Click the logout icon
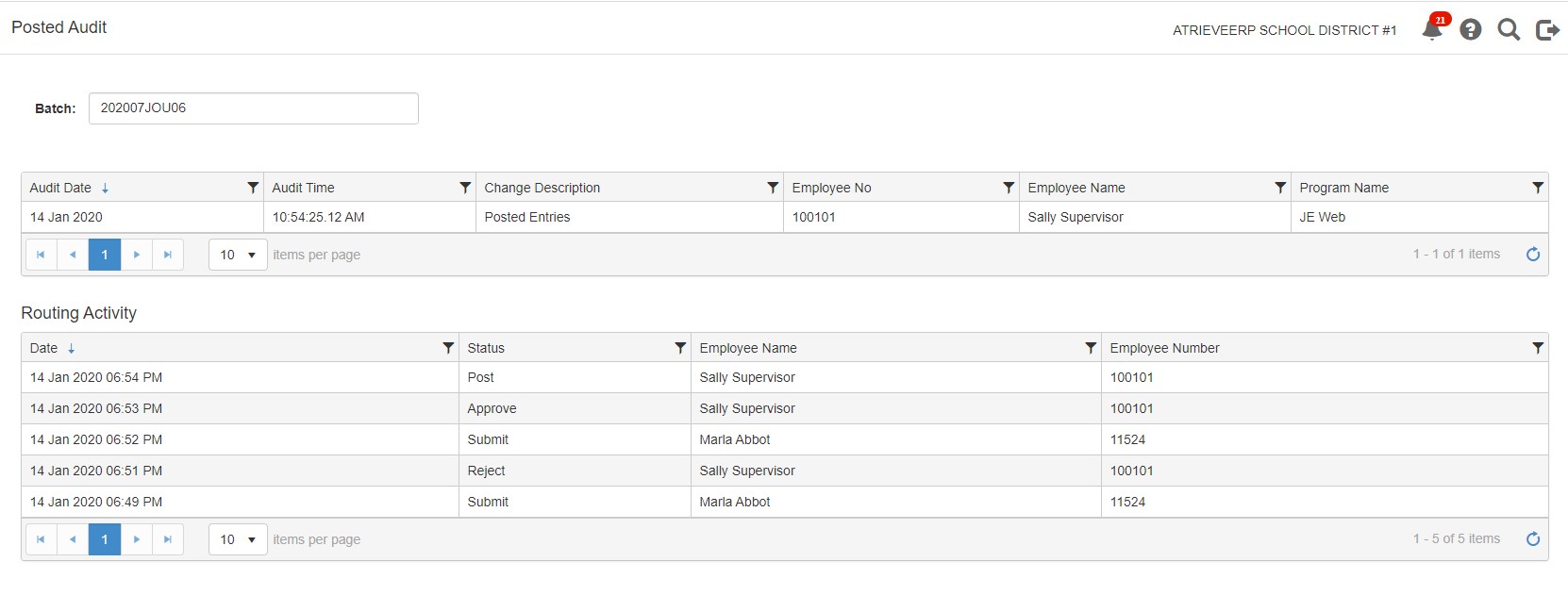The image size is (1568, 595). (1547, 30)
